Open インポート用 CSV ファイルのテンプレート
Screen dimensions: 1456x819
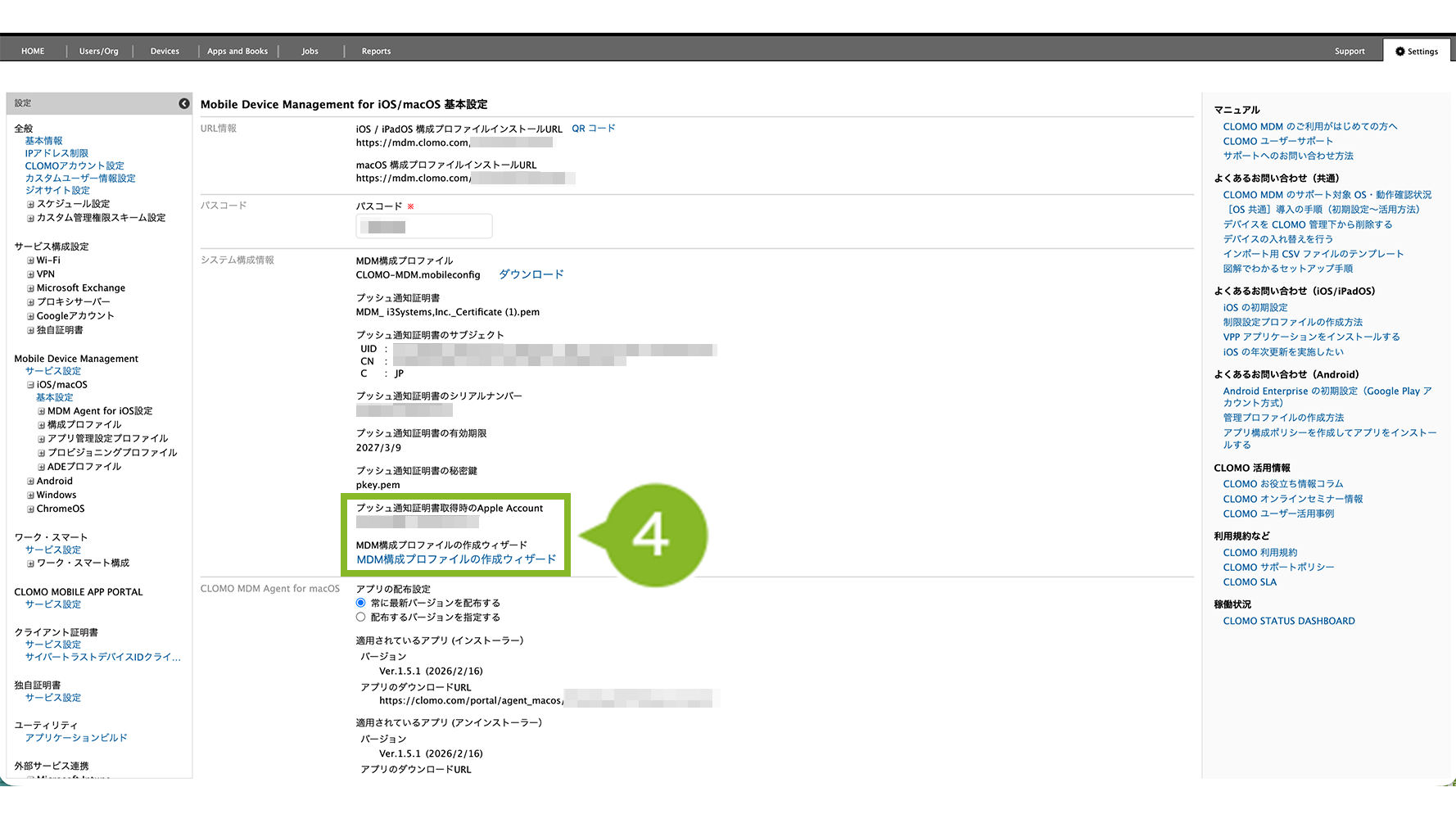[x=1314, y=255]
